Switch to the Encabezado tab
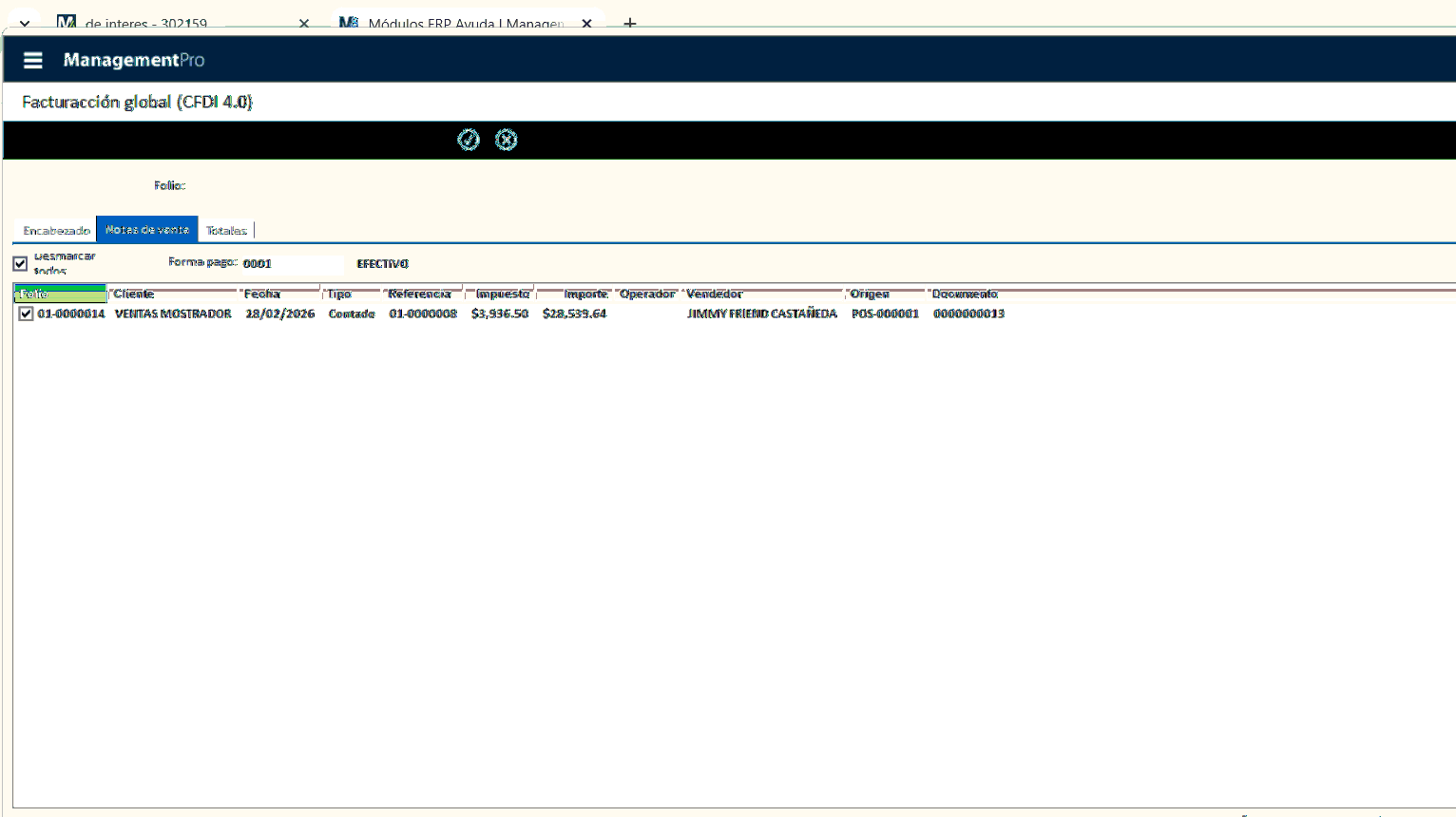 [56, 230]
